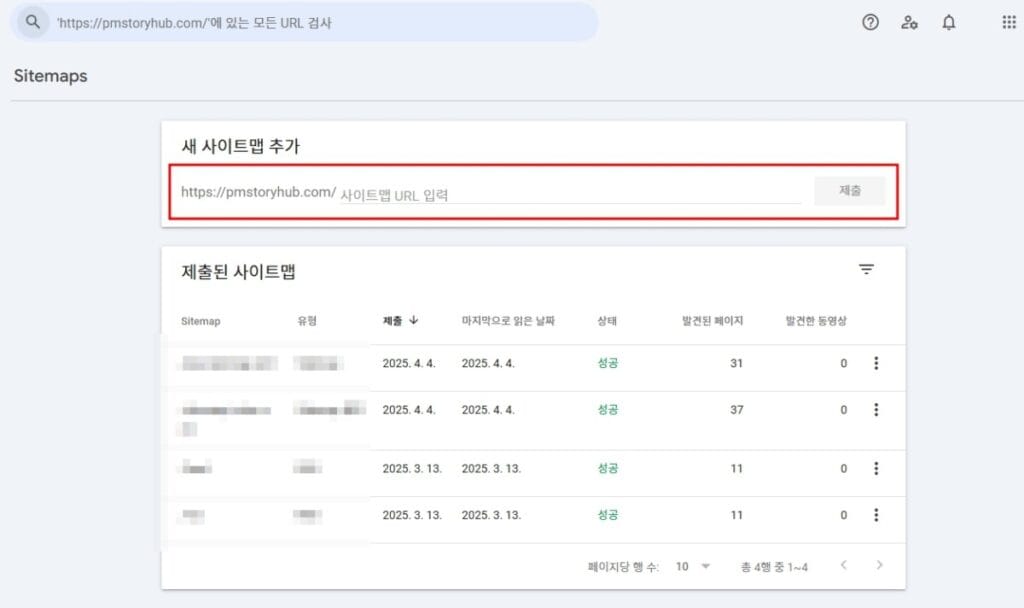
Task: Open the help question mark icon
Action: [x=870, y=22]
